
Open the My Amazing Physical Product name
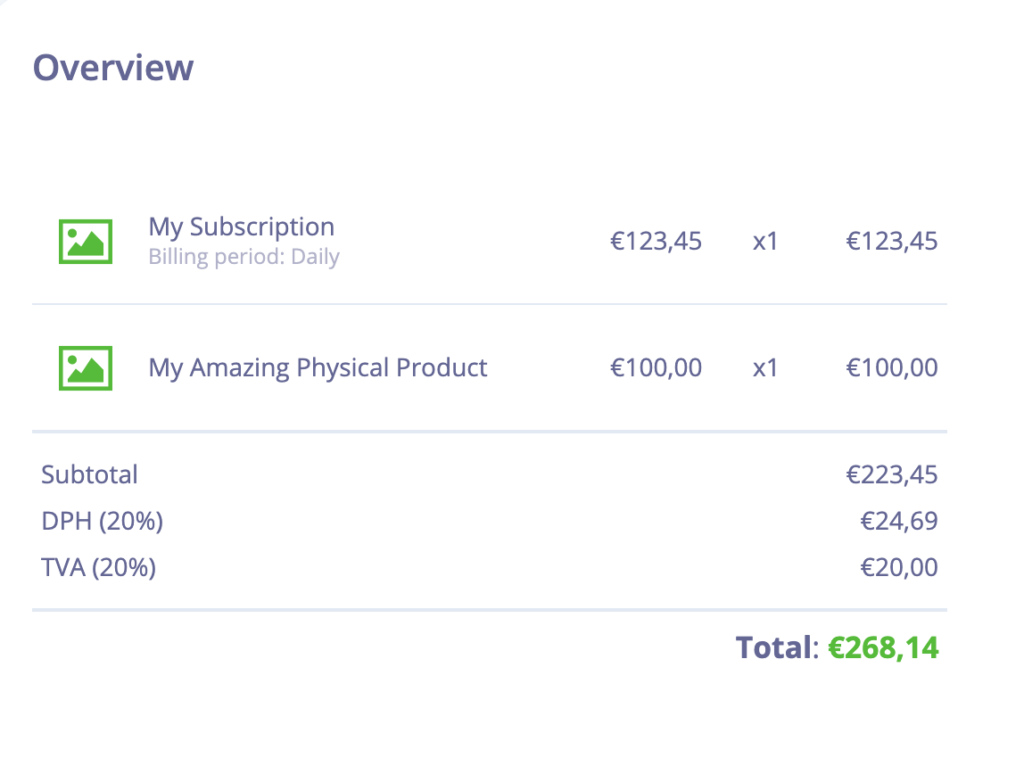318,368
